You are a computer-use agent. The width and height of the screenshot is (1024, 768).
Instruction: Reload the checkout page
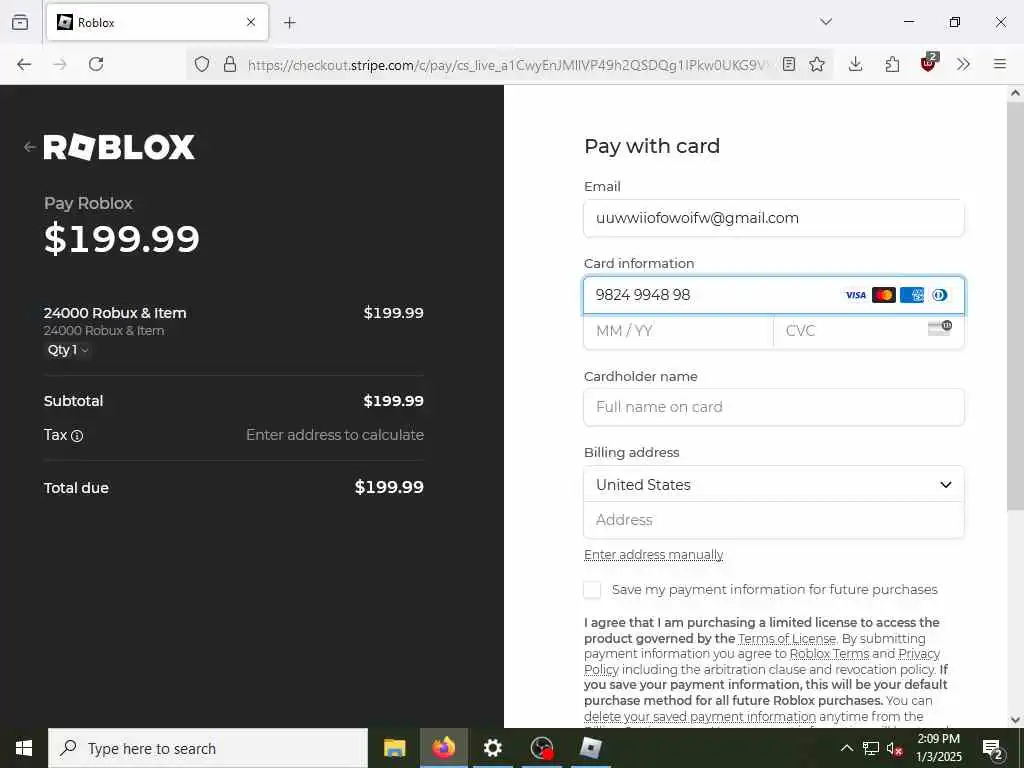[96, 64]
